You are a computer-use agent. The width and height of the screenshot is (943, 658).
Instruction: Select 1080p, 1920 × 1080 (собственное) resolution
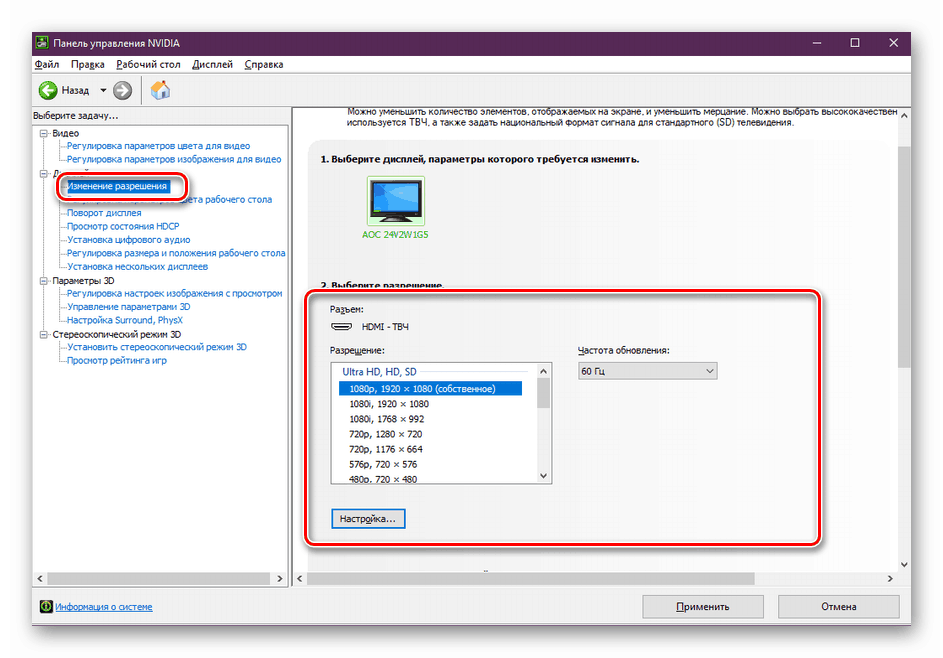tap(431, 389)
